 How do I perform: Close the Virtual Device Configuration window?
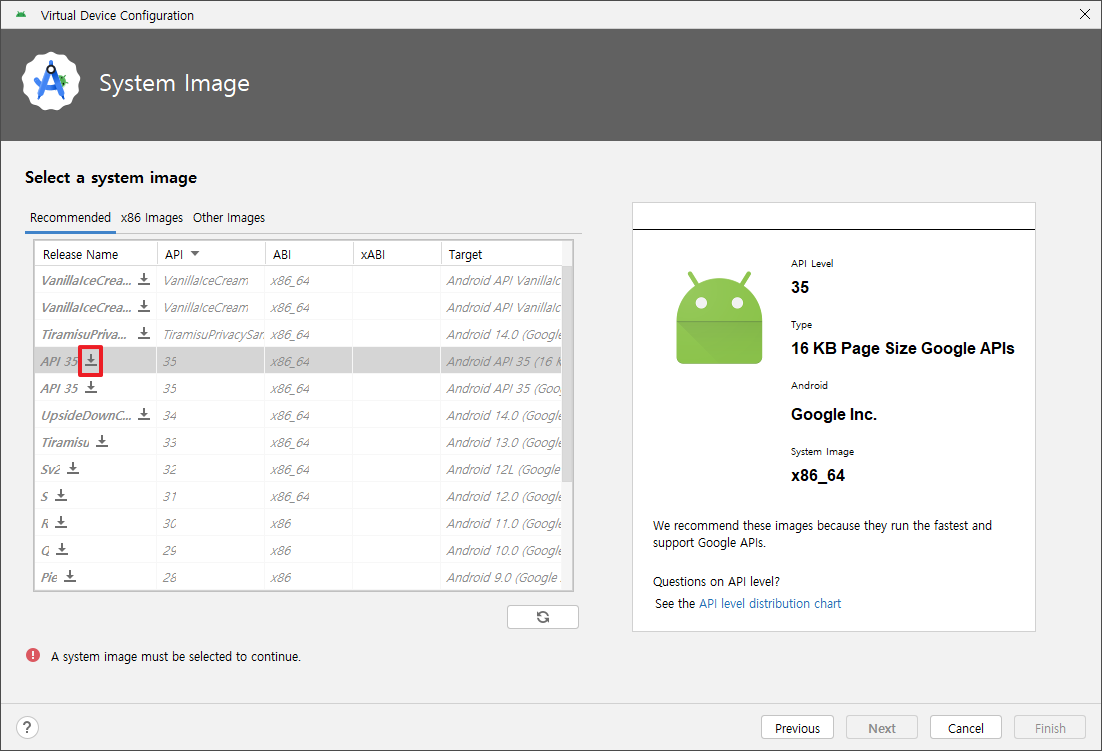coord(1084,14)
